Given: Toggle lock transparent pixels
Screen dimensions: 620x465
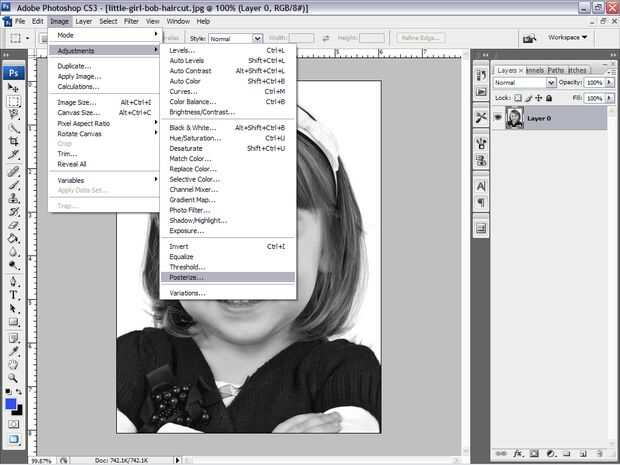Looking at the screenshot, I should (518, 98).
